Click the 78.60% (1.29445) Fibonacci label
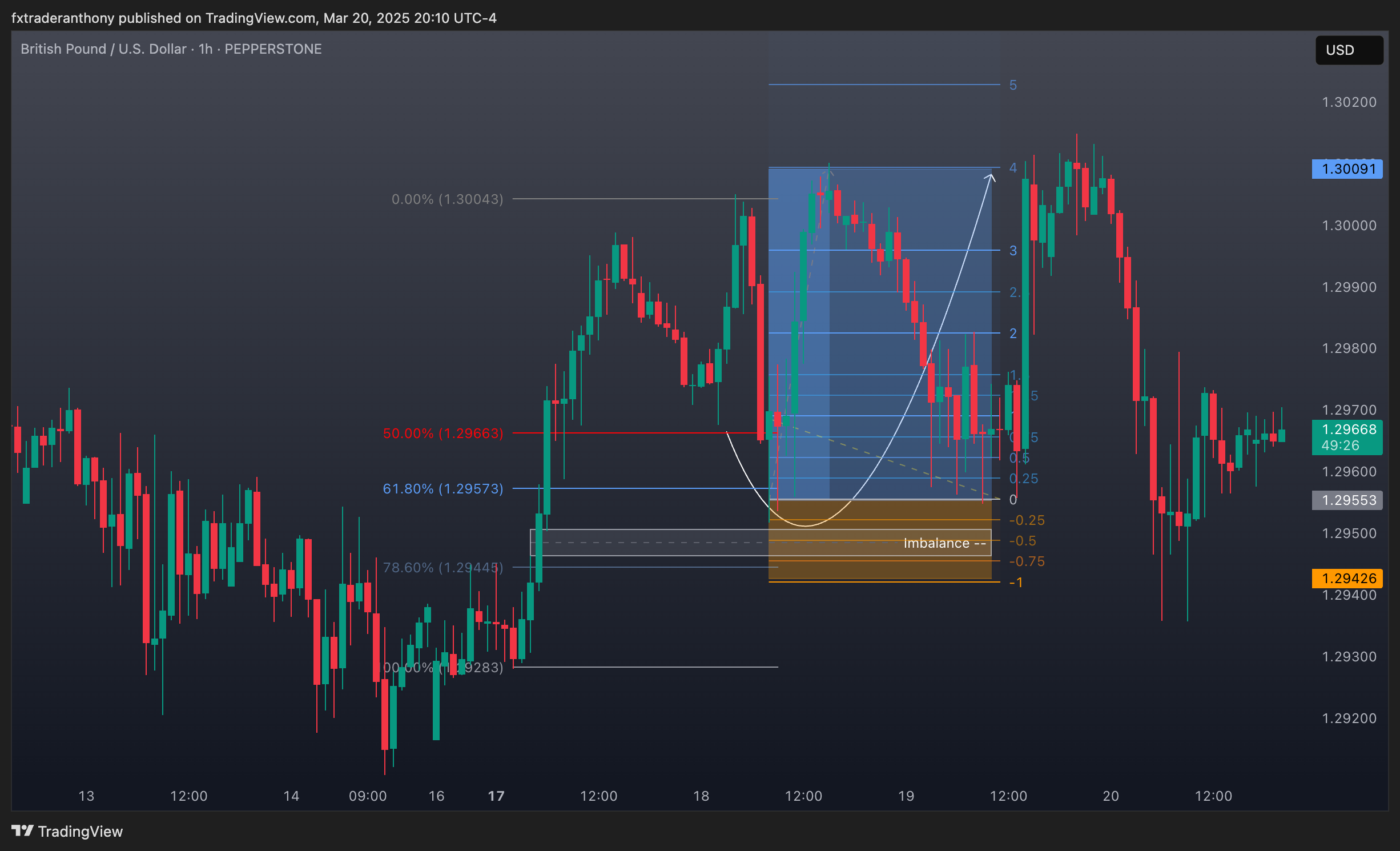The image size is (1400, 851). coord(443,568)
